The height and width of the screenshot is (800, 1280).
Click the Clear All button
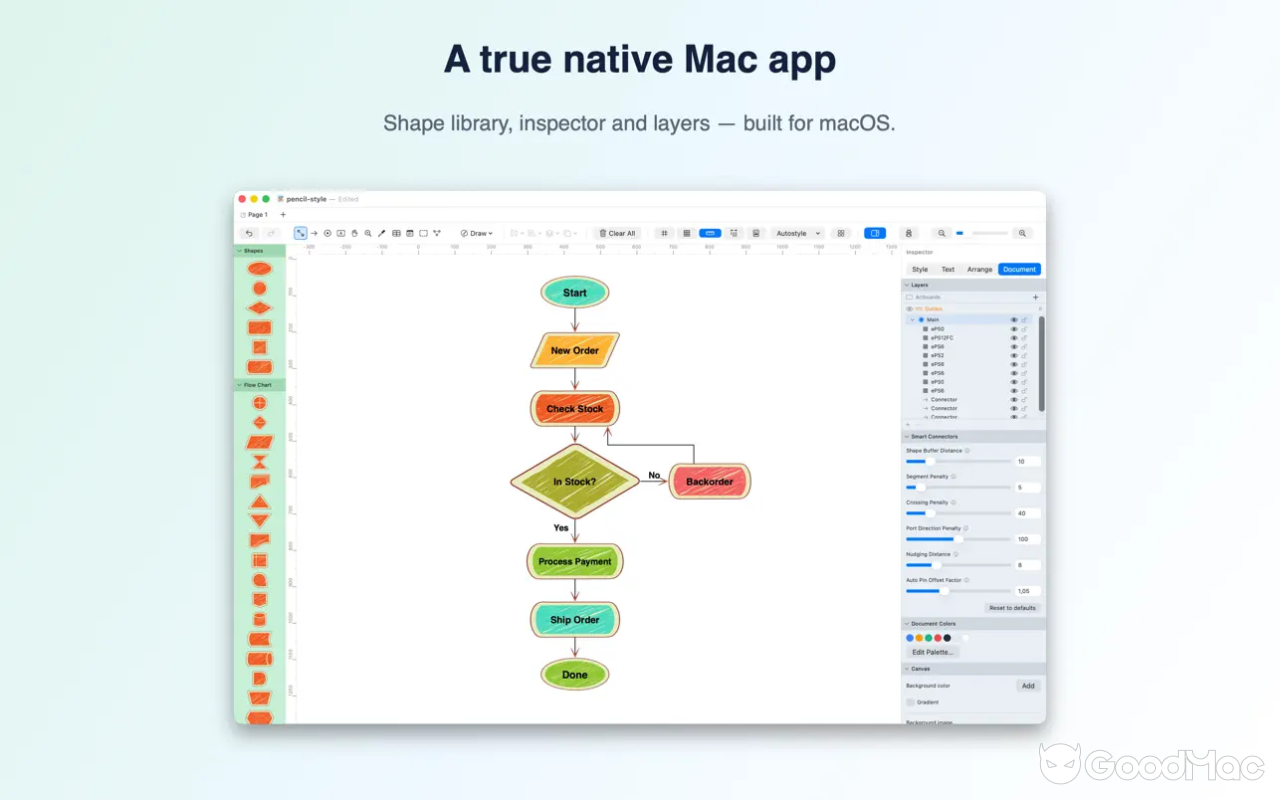point(617,233)
